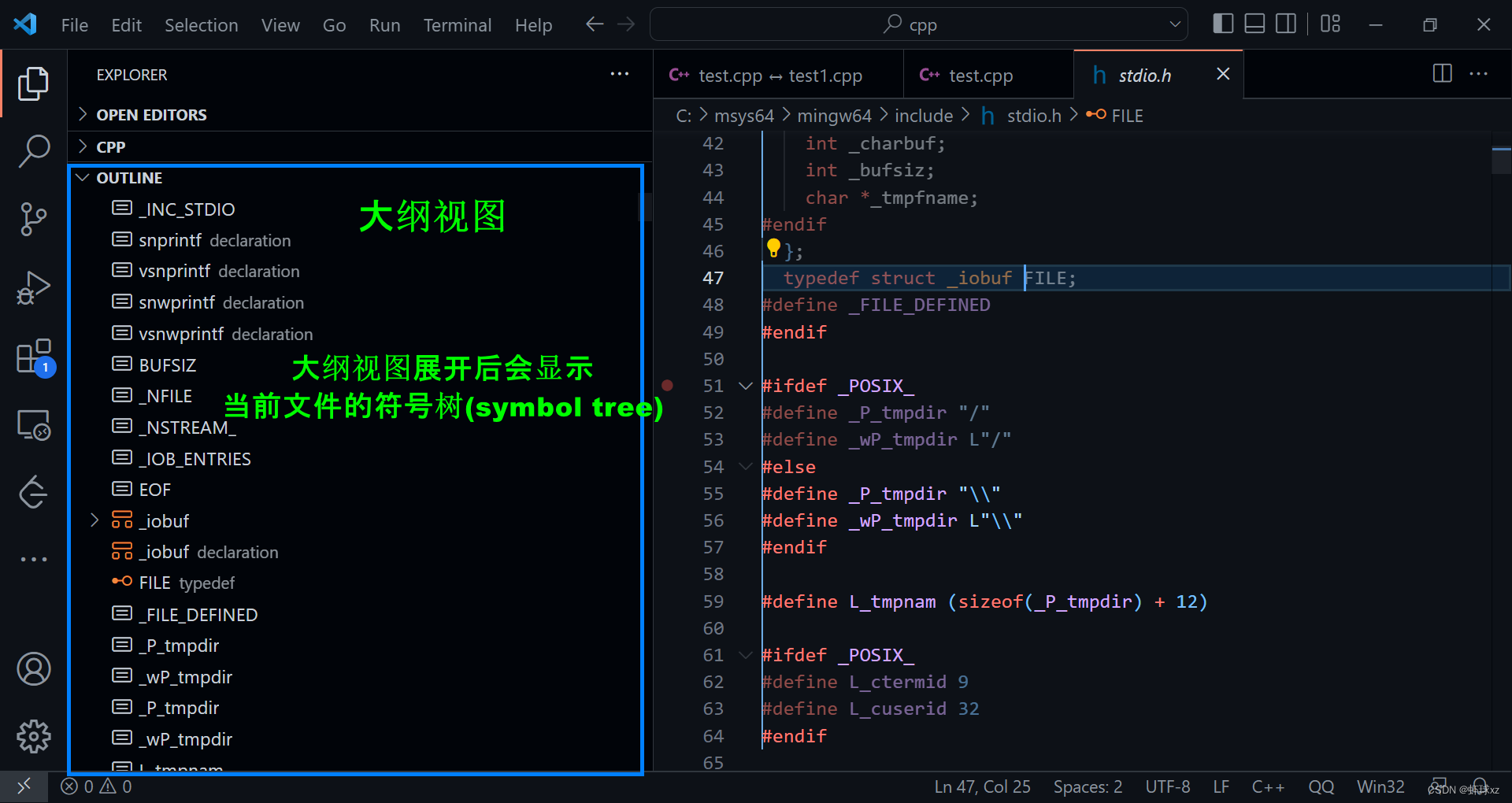Screen dimensions: 1512x803
Task: Toggle the breakpoint dot on line 51
Action: 667,386
